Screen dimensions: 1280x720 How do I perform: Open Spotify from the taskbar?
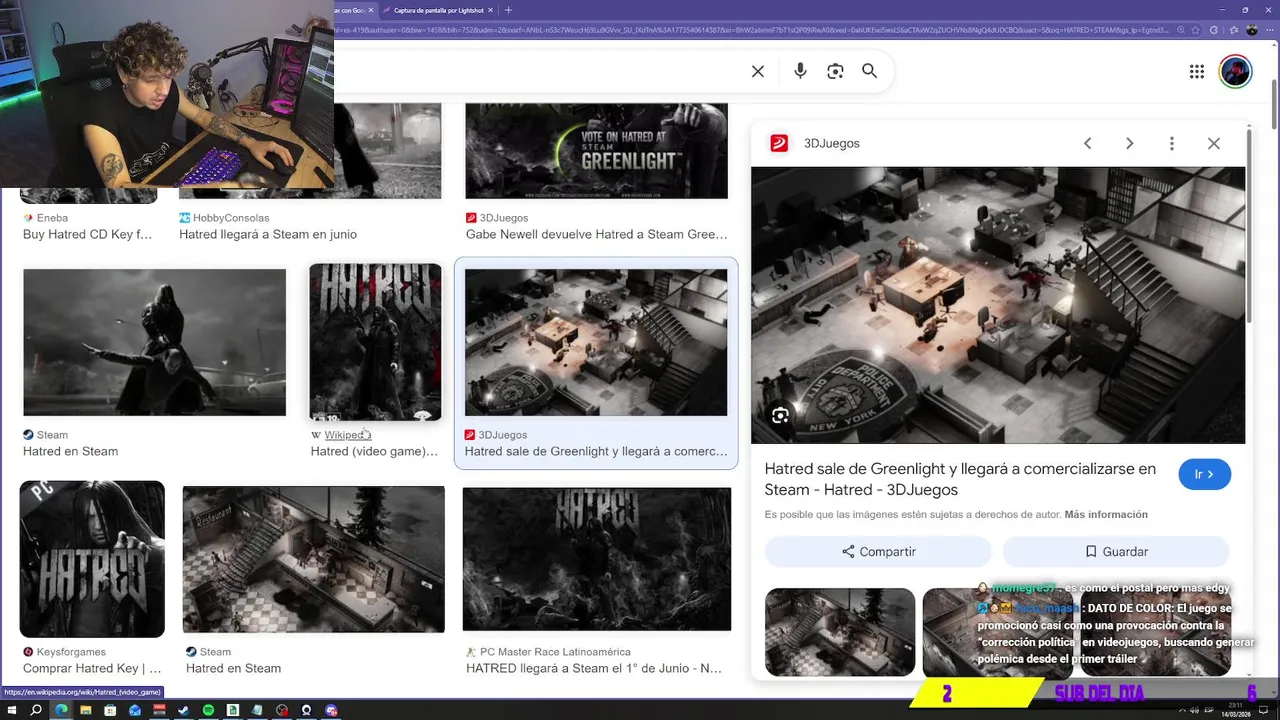[x=208, y=710]
